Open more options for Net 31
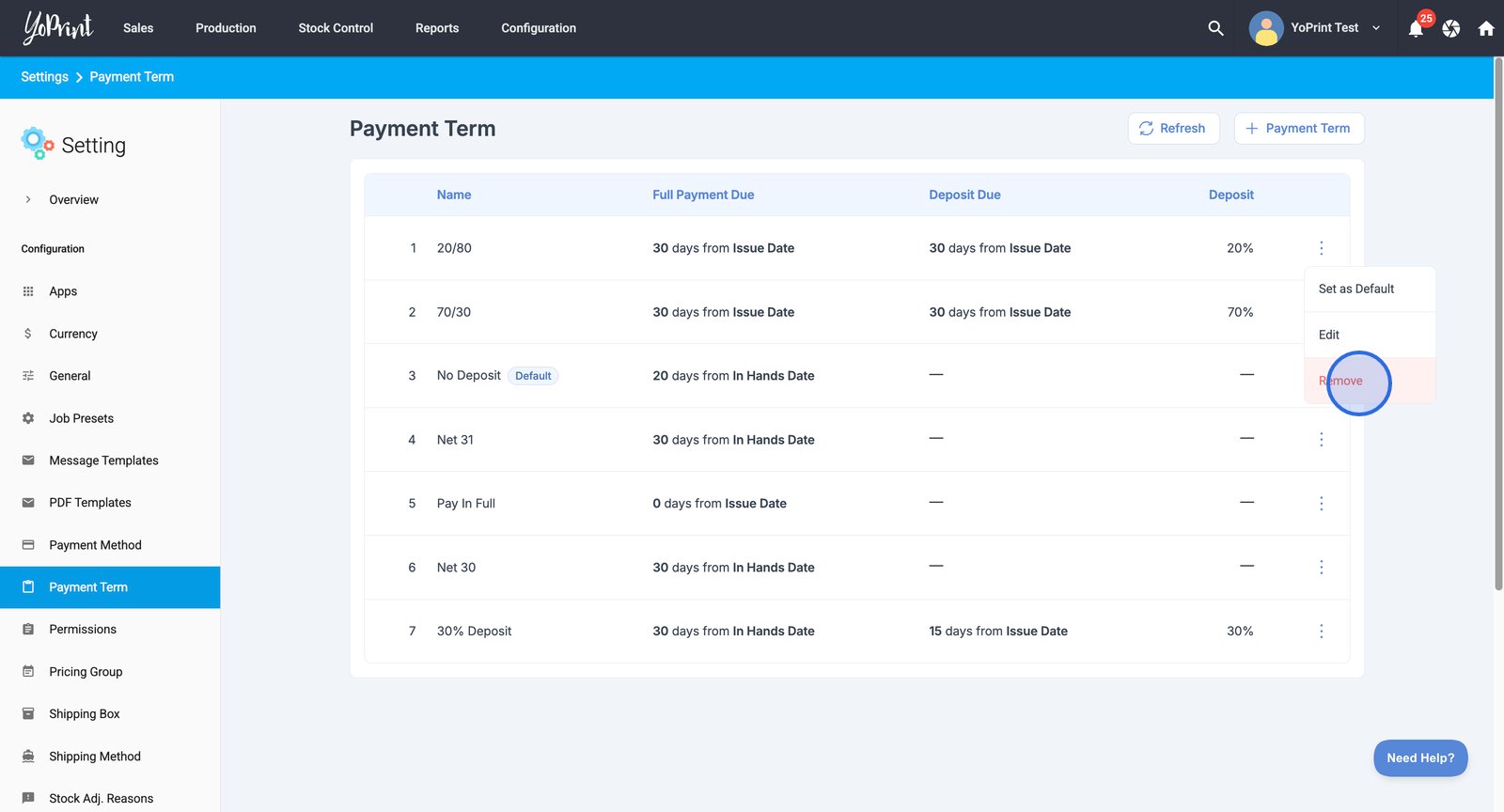The image size is (1504, 812). [x=1321, y=440]
